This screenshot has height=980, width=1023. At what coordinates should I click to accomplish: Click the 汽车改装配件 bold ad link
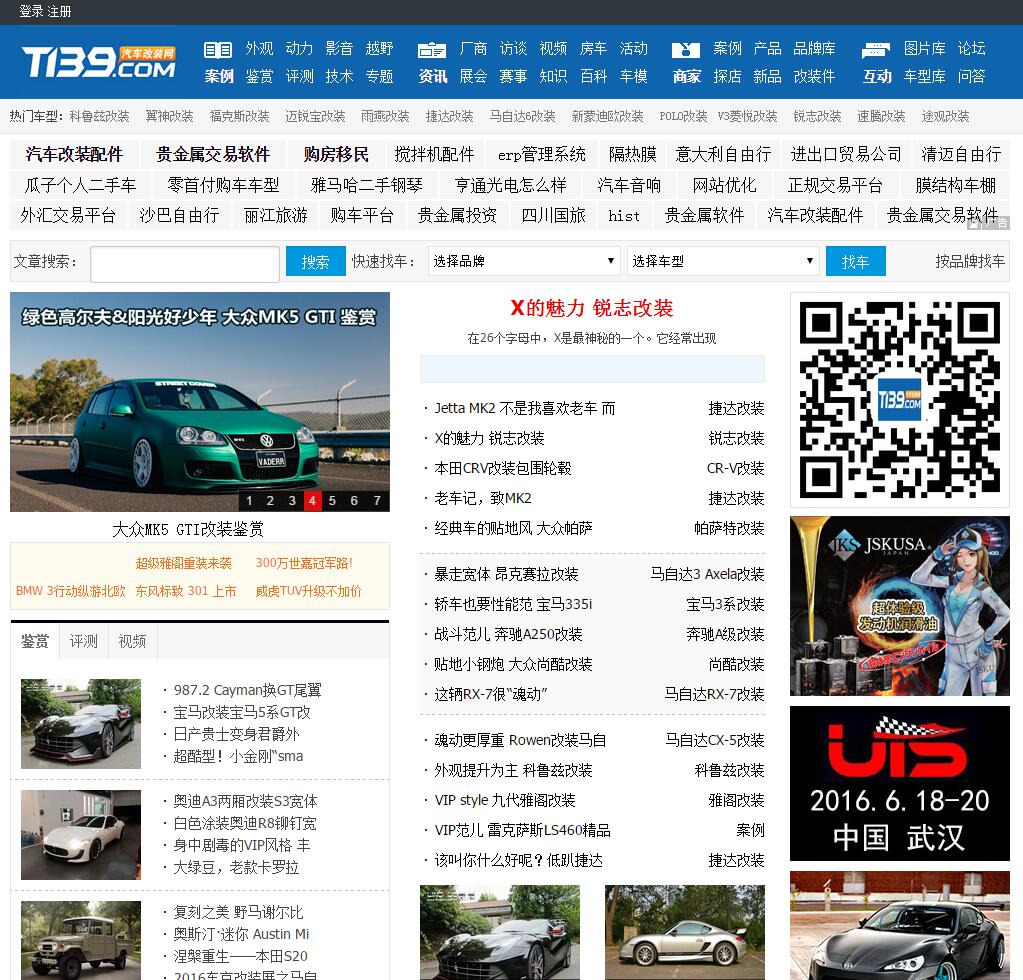[x=74, y=154]
